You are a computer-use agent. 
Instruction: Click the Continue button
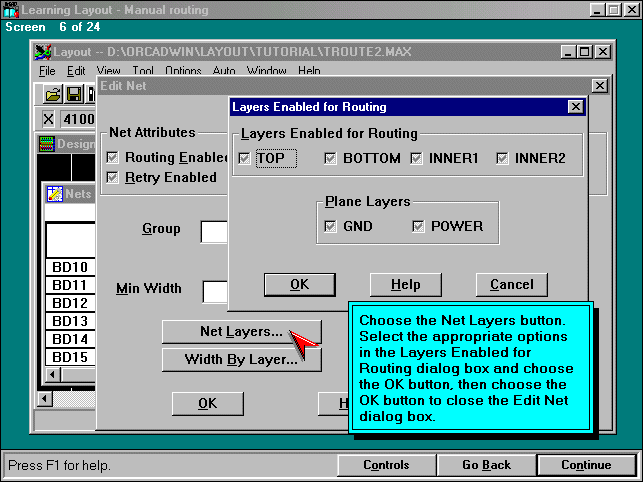(586, 465)
